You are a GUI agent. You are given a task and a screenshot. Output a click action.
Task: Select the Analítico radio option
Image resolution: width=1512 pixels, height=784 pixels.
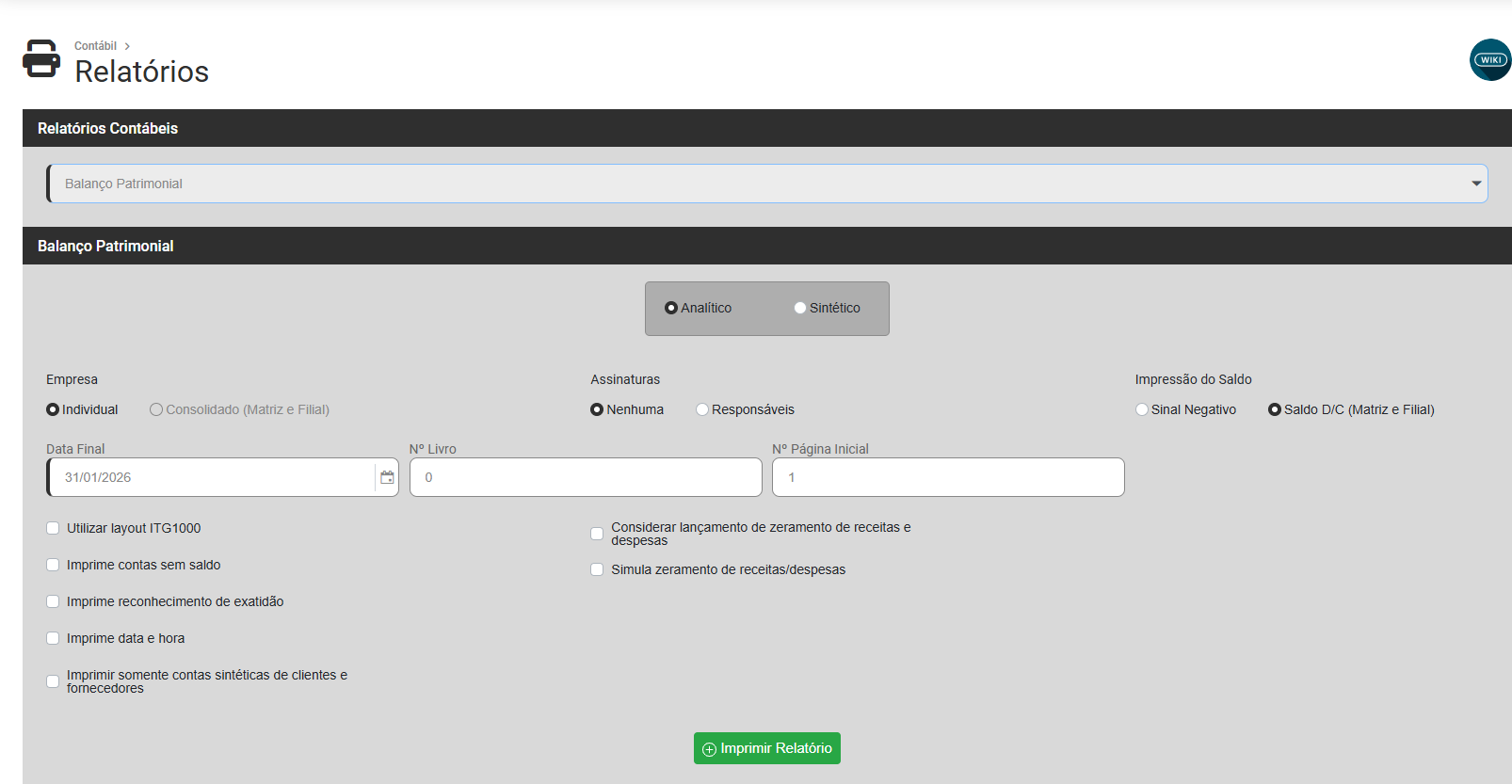click(671, 308)
